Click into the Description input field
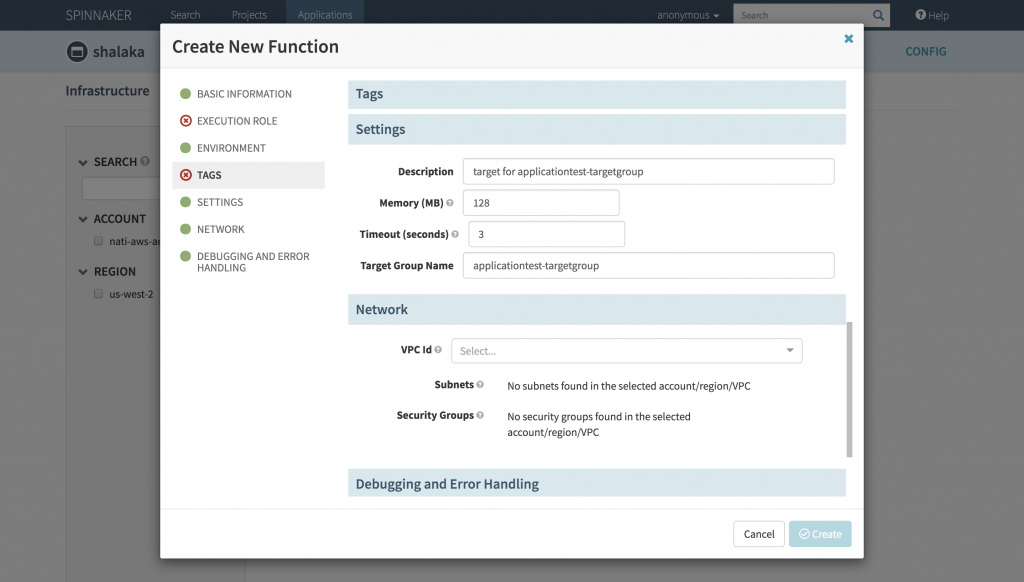 click(648, 171)
